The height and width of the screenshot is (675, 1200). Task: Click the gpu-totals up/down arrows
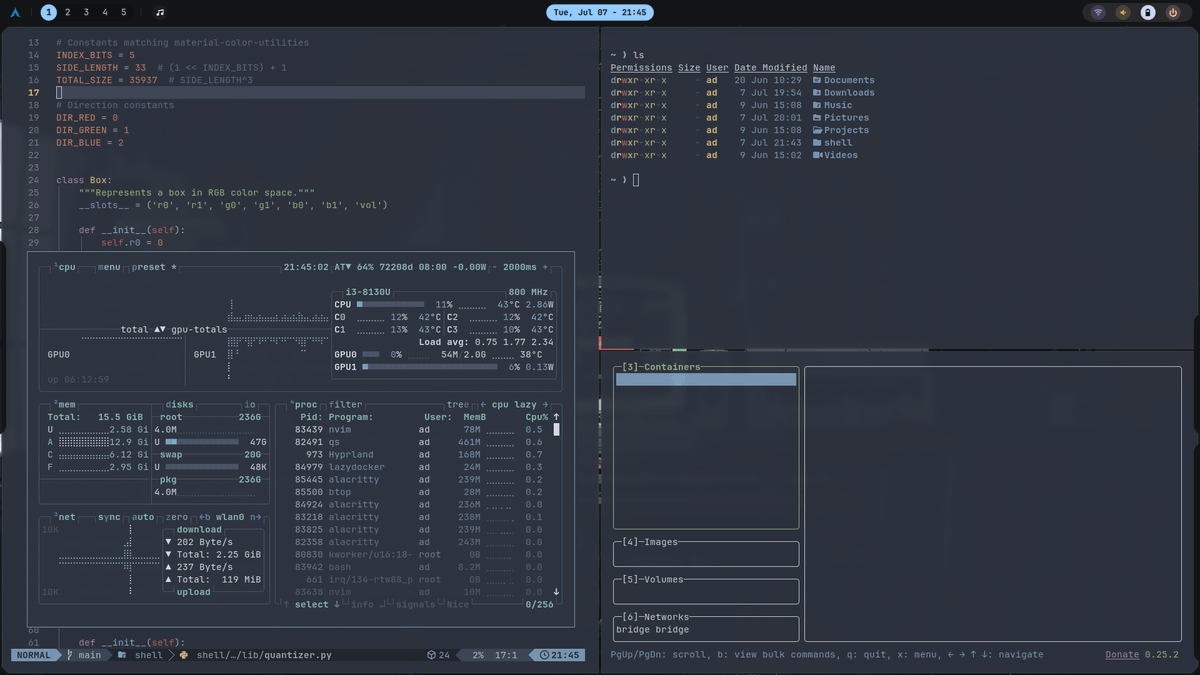(x=159, y=329)
